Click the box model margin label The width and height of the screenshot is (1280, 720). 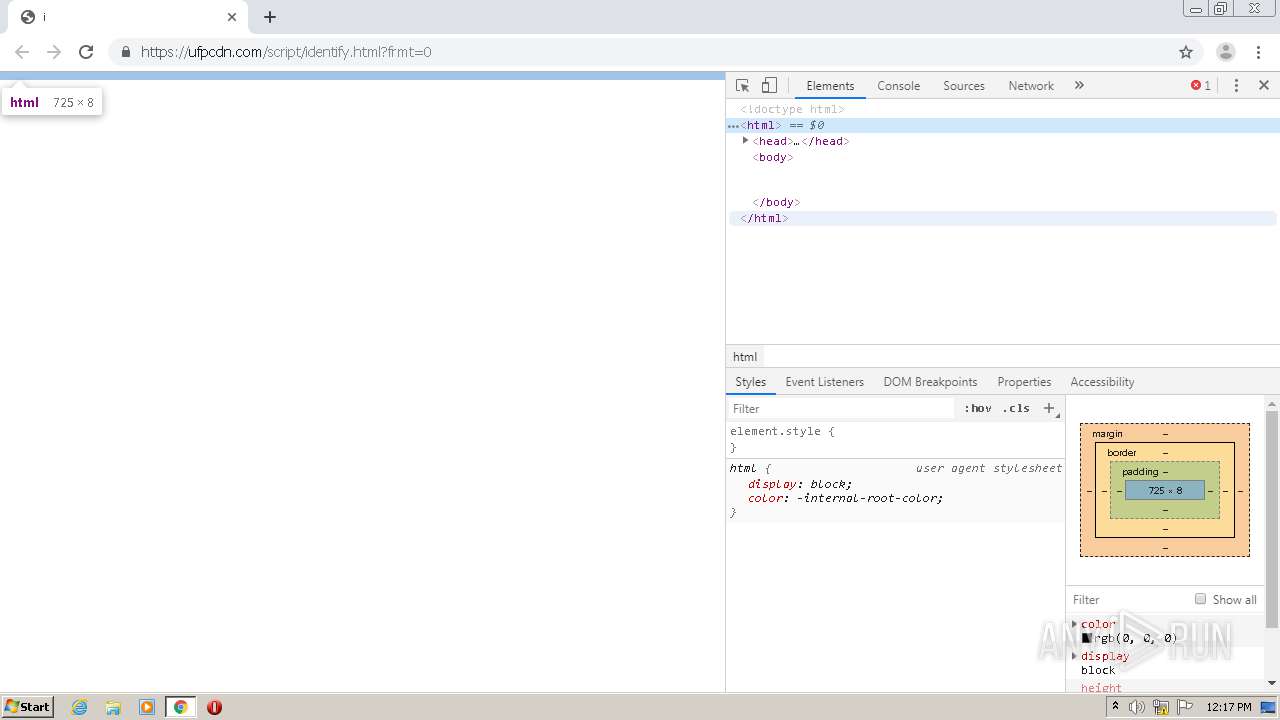click(x=1107, y=434)
